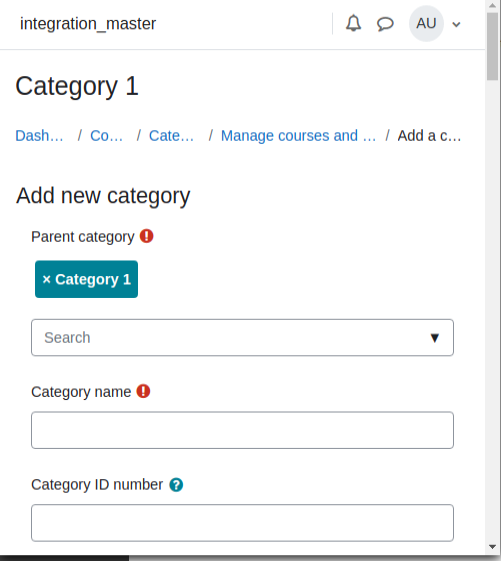The width and height of the screenshot is (501, 561).
Task: Open the Category breadcrumb link
Action: tap(171, 136)
